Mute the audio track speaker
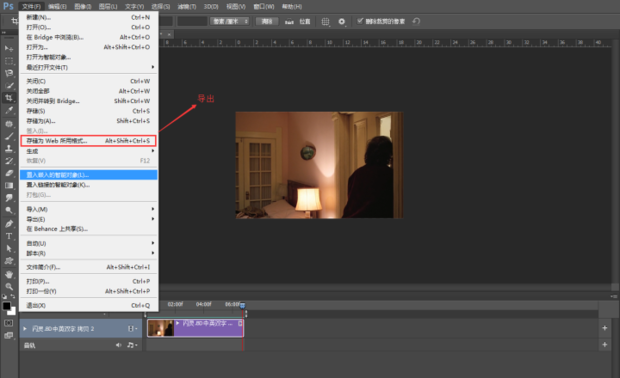Screen dimensions: 620x378 coord(118,345)
